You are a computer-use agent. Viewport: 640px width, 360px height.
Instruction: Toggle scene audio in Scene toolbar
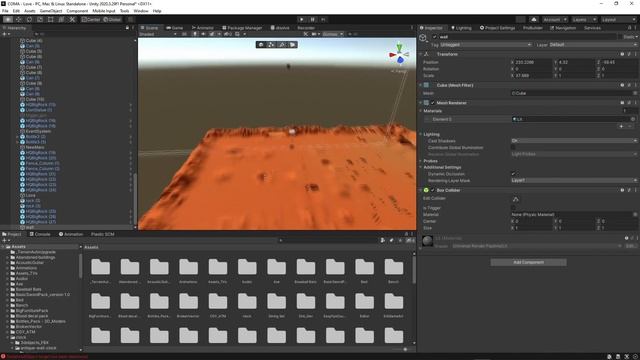tap(203, 34)
